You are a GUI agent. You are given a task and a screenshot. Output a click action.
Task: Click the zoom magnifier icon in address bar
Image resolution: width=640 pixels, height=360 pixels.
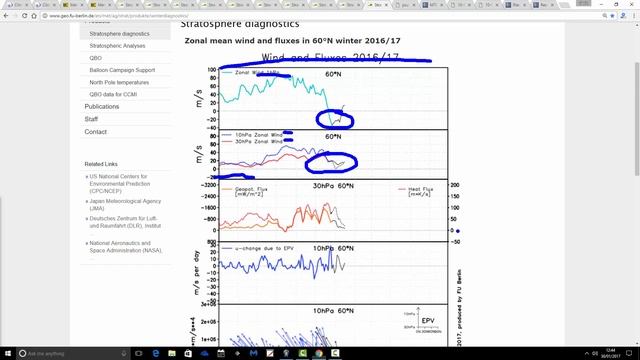[x=604, y=16]
